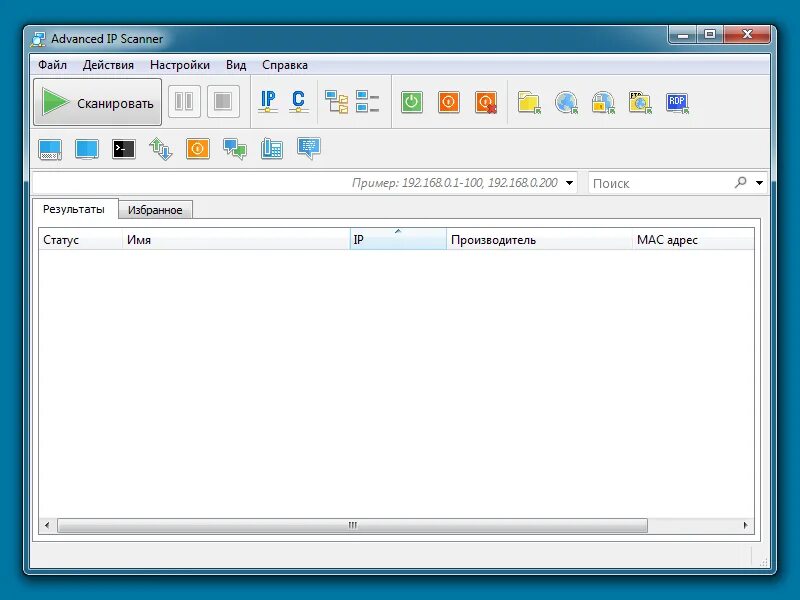Click the voice chat phone icon
Image resolution: width=800 pixels, height=600 pixels.
click(x=271, y=149)
